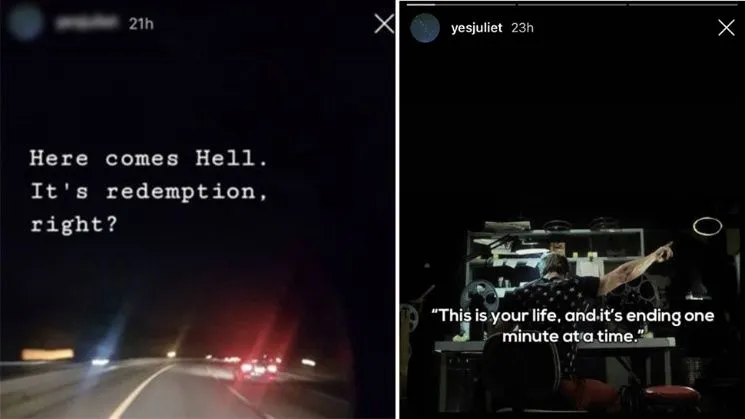Tap the 'Here comes Hell.' text line

click(149, 158)
